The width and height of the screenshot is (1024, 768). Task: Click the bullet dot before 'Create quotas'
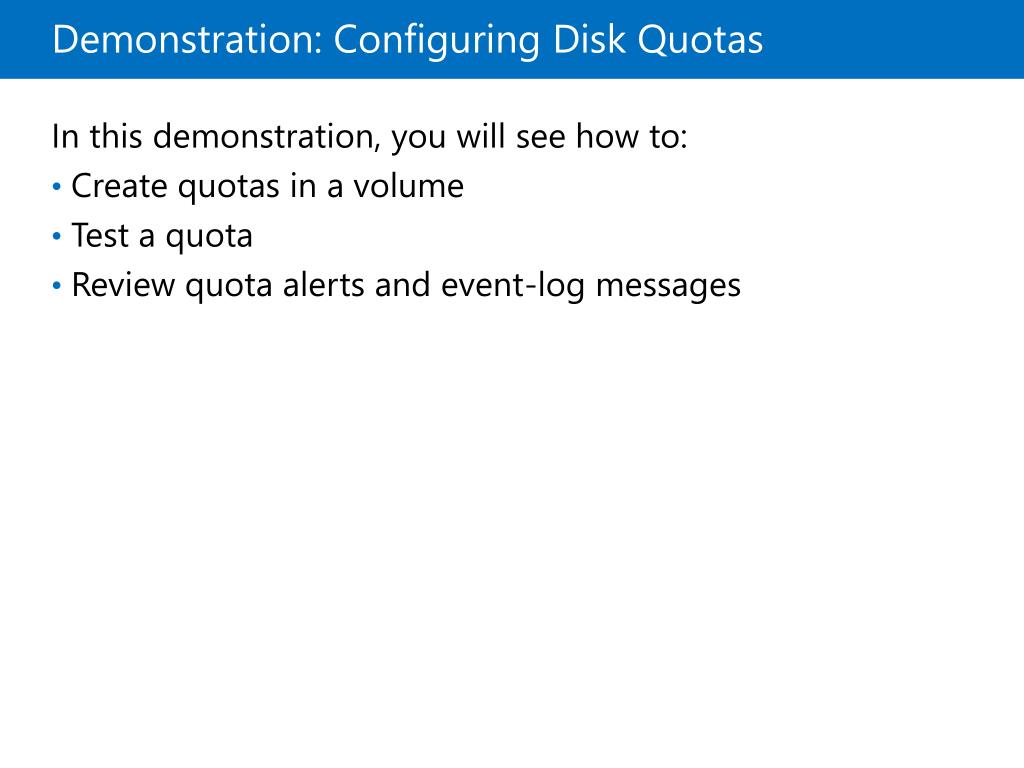coord(57,187)
